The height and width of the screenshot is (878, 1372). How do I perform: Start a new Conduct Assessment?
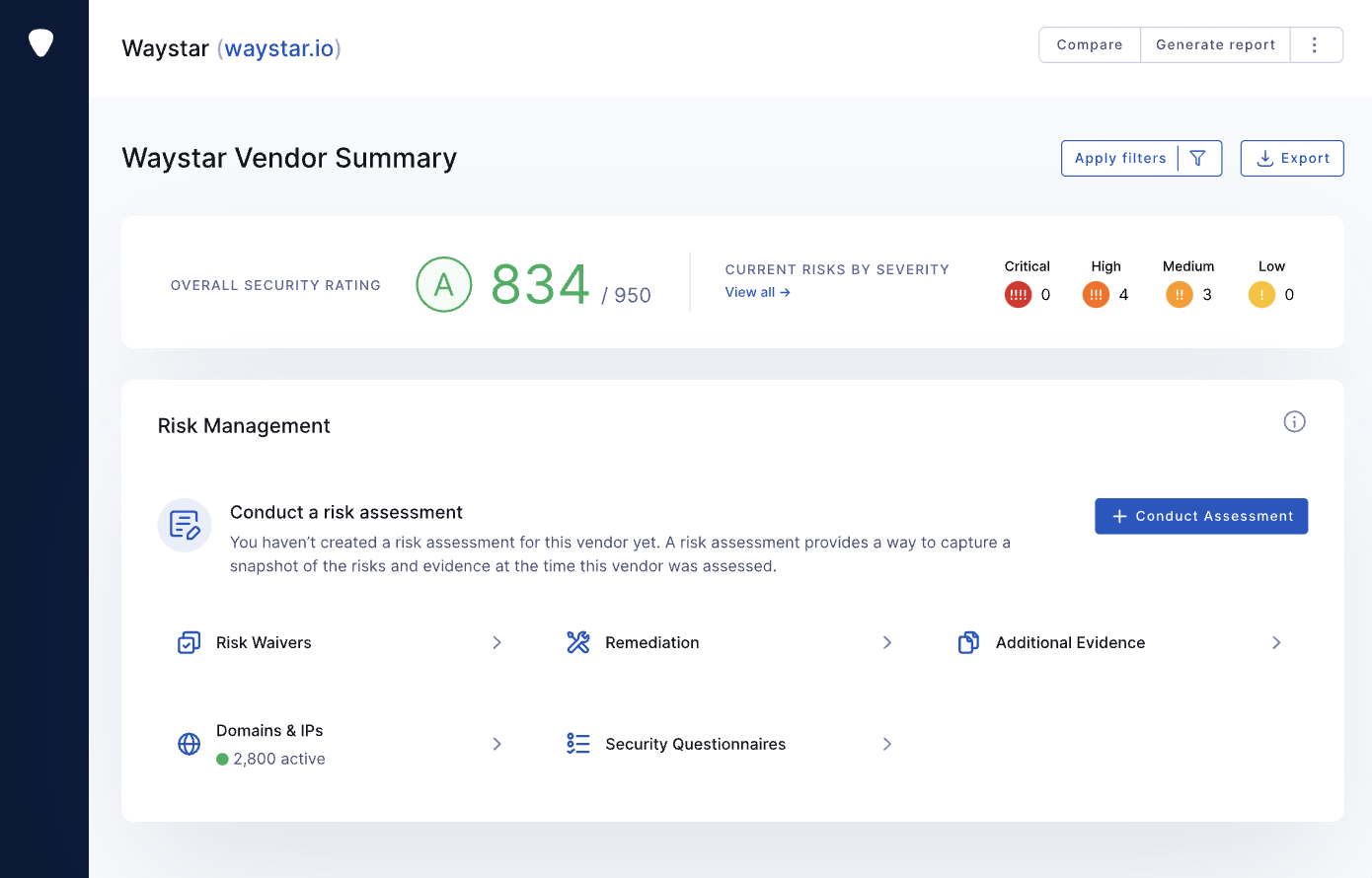click(x=1201, y=516)
